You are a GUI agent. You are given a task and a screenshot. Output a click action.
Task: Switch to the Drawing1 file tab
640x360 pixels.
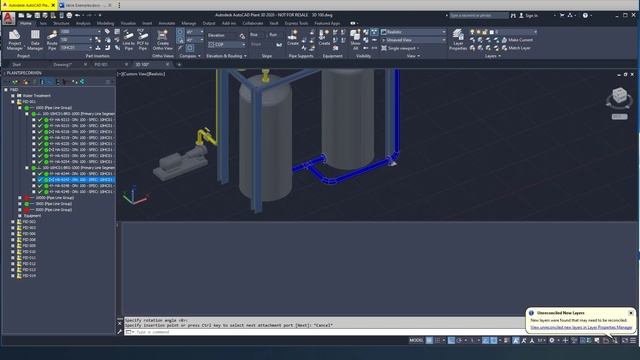62,64
